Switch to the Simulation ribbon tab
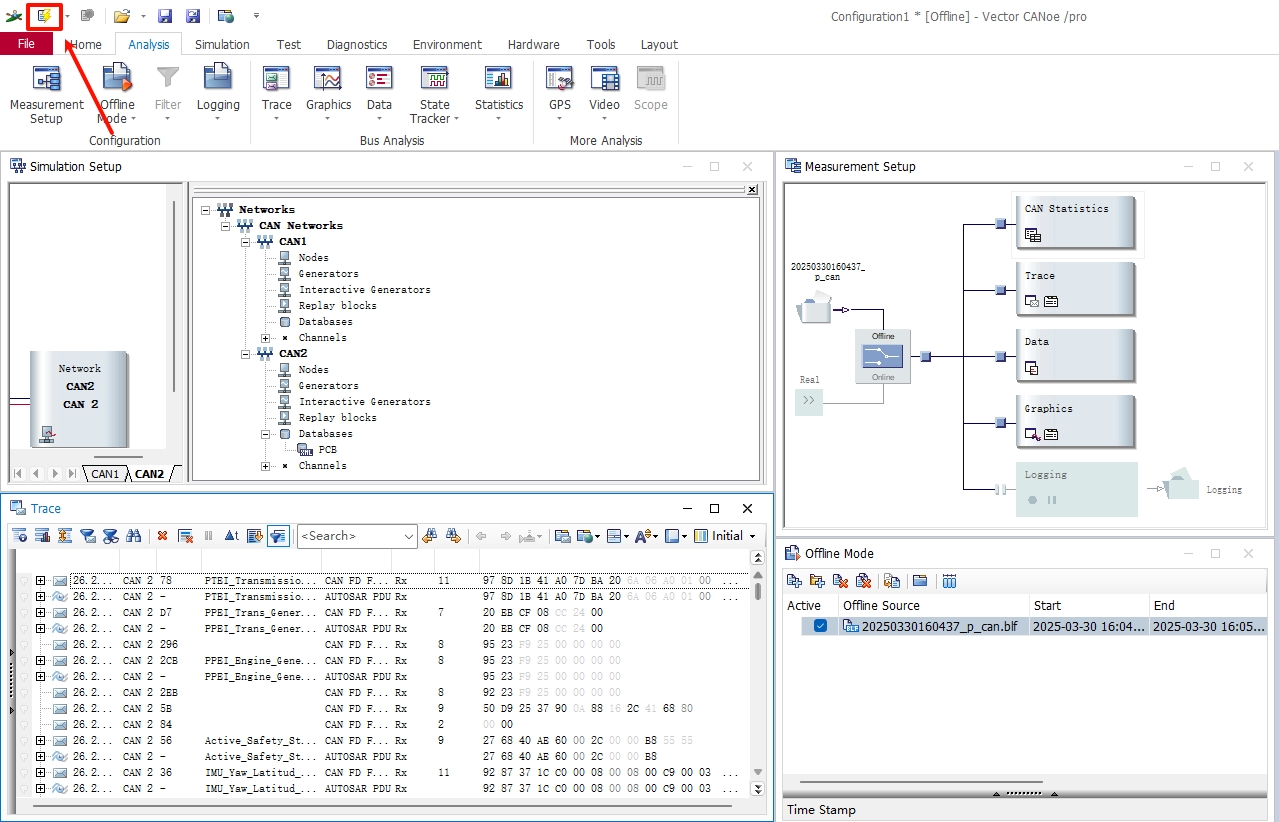 222,44
